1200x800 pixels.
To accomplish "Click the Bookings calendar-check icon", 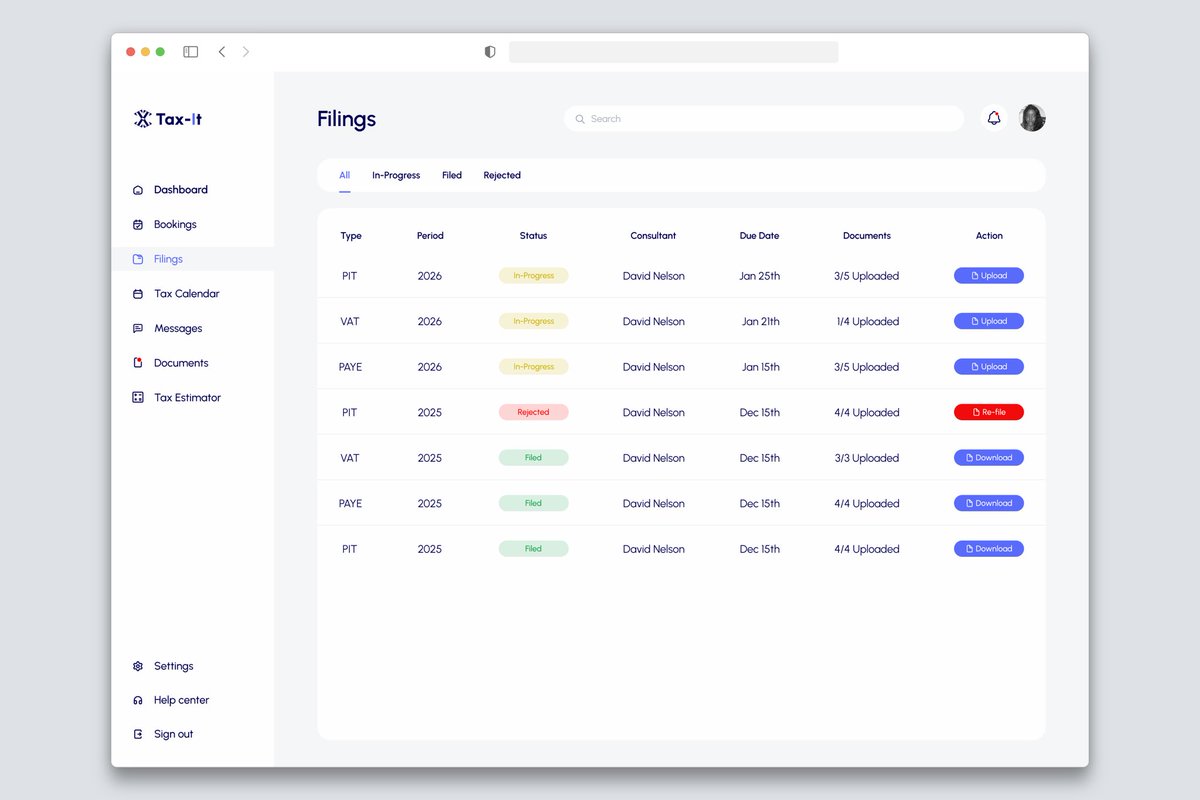I will (x=138, y=225).
